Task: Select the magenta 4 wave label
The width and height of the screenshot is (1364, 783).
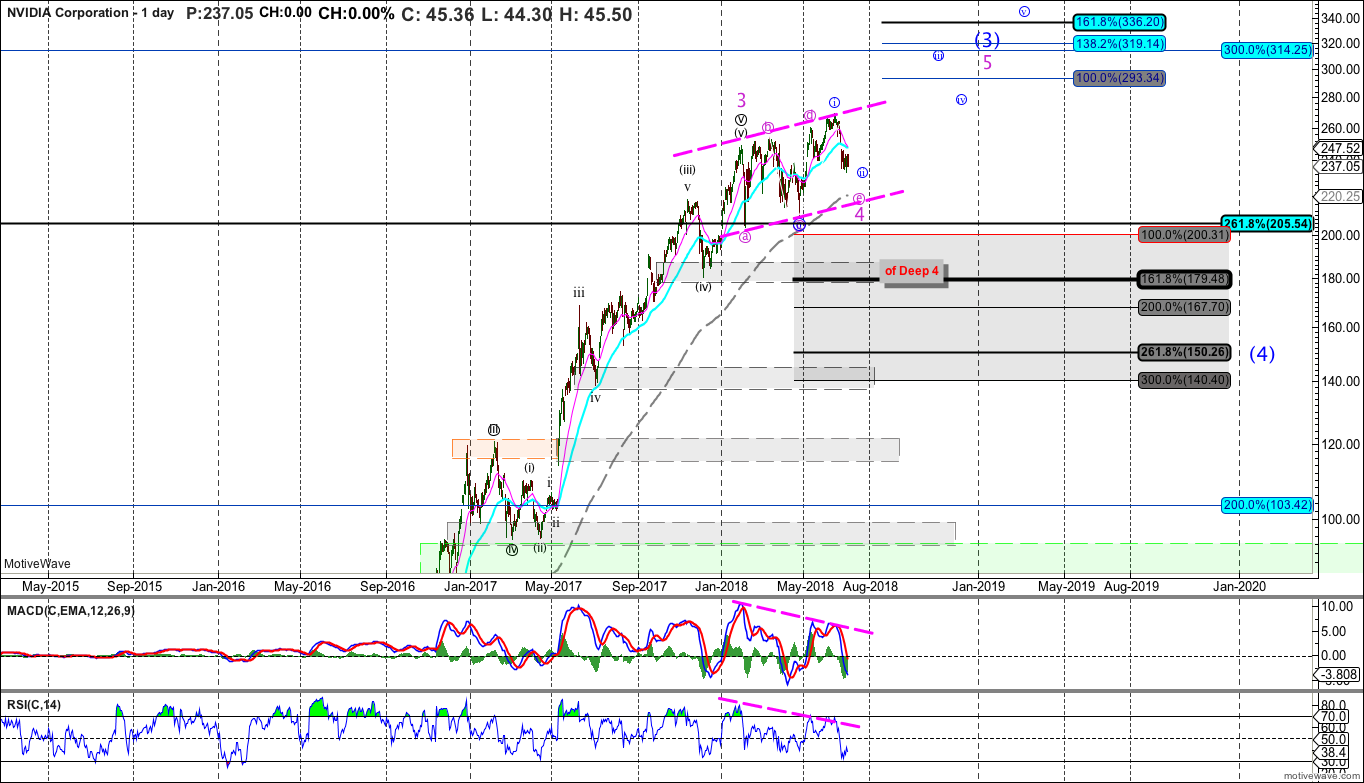Action: [x=859, y=213]
